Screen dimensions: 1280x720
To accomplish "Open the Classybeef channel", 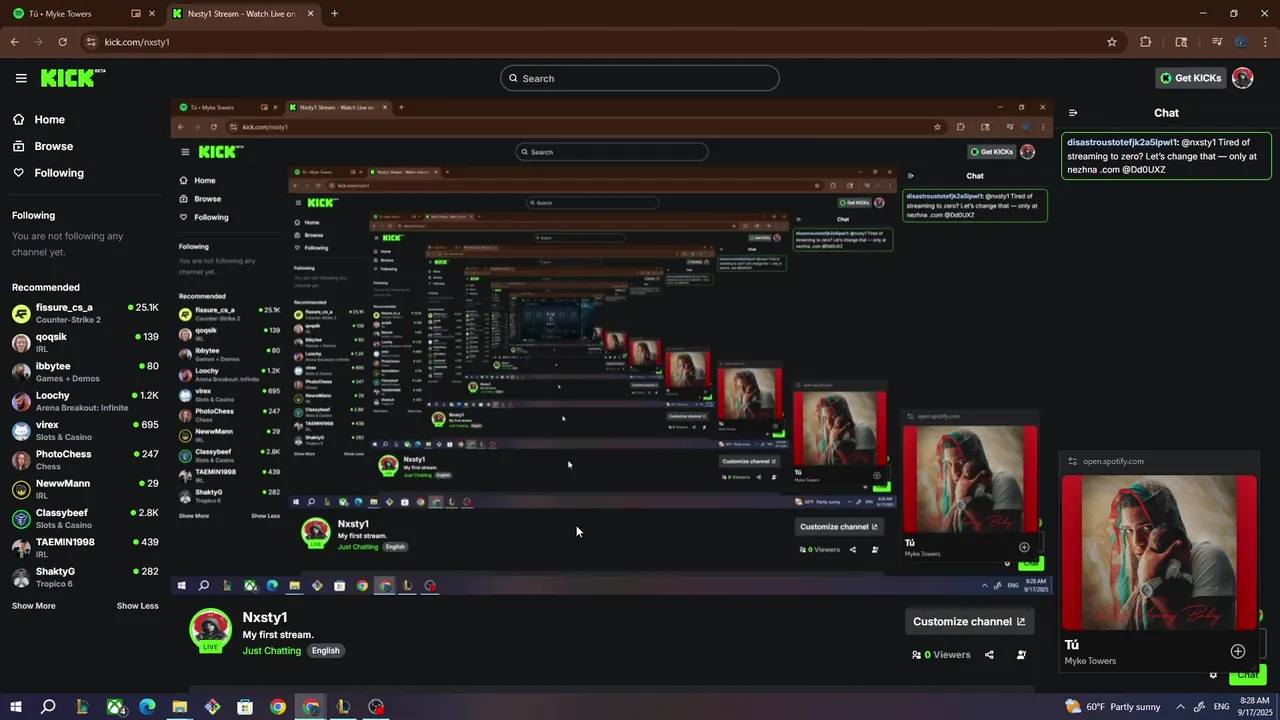I will pos(85,518).
